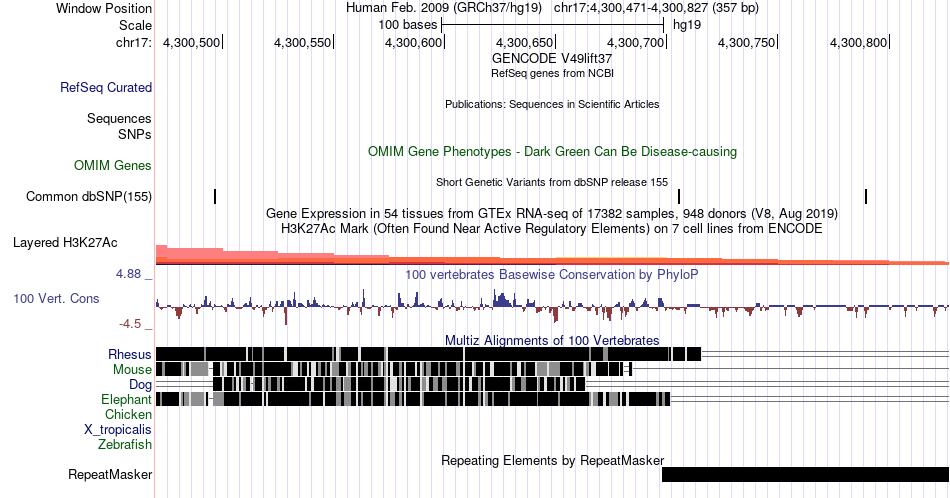Click the 4,300,600 ruler position
Screen dimensions: 950x498
(x=414, y=42)
